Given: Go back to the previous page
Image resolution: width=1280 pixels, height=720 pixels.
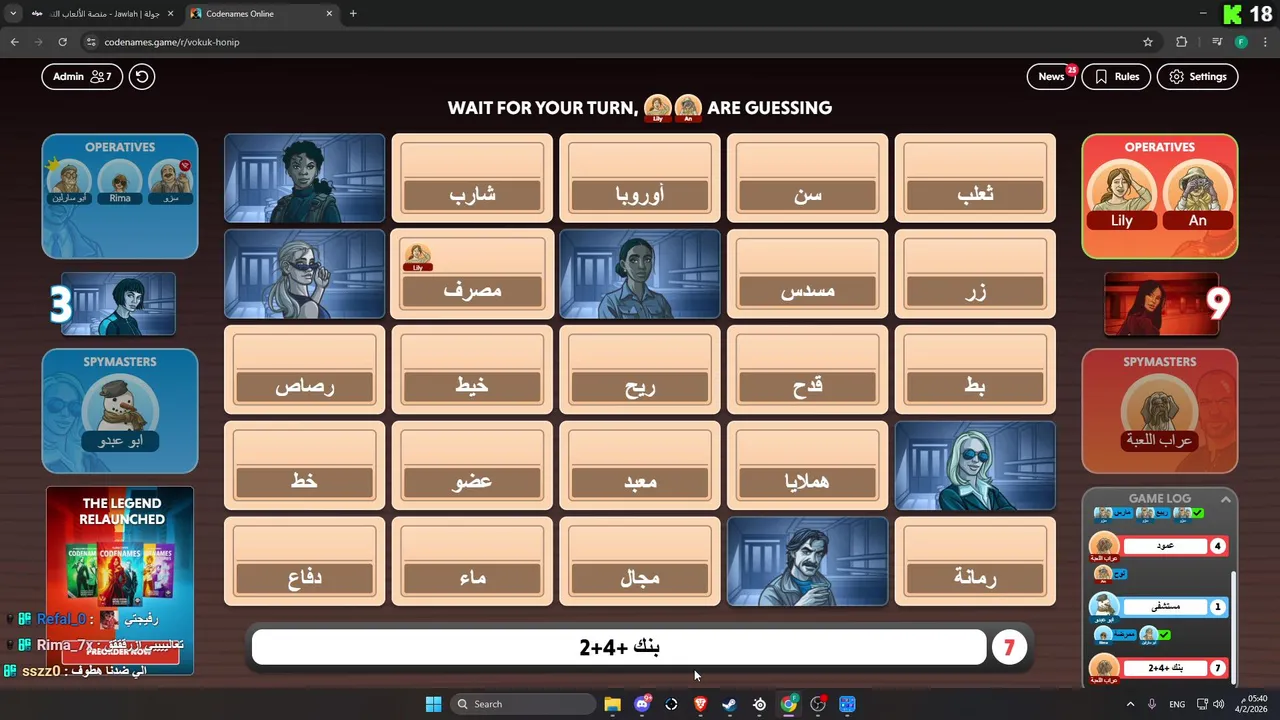Looking at the screenshot, I should 14,42.
